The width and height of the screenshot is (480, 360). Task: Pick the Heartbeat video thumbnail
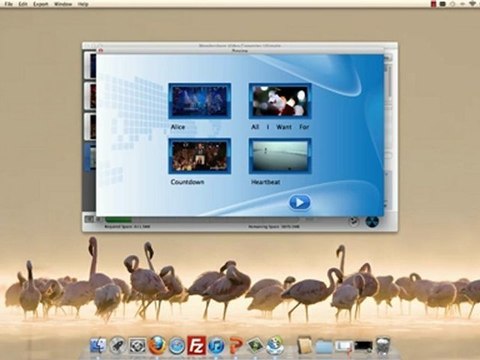[280, 156]
